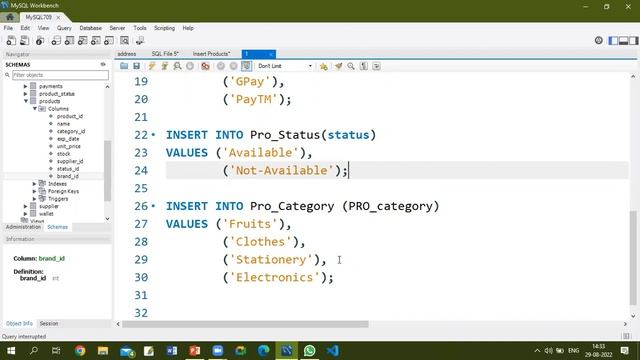
Task: Open Chrome from the Windows taskbar
Action: (x=80, y=351)
